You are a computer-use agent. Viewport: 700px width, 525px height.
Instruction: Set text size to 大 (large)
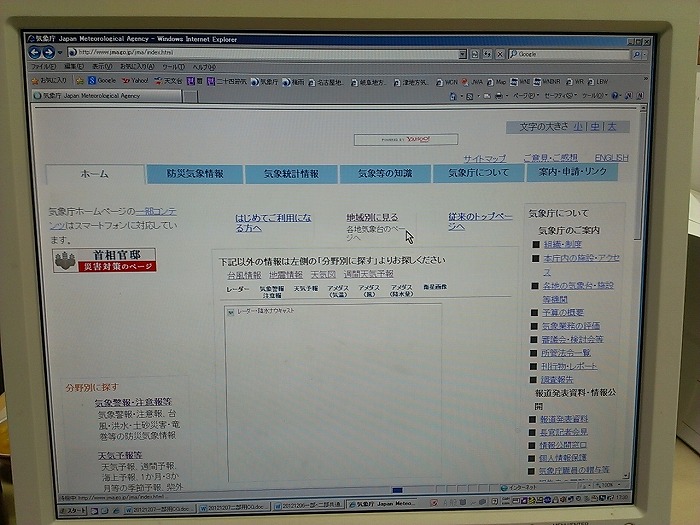coord(612,127)
